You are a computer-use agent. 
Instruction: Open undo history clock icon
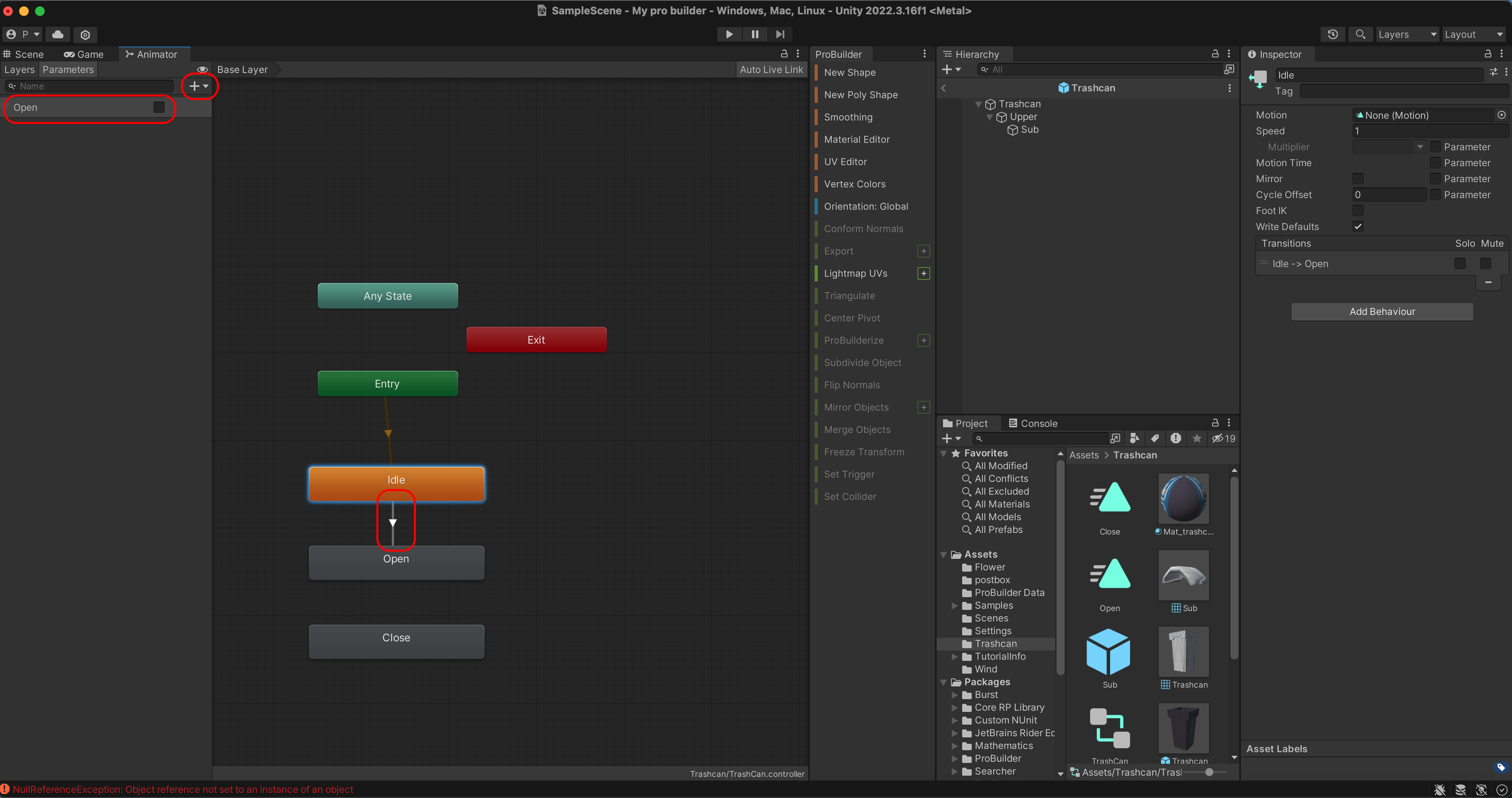point(1333,35)
